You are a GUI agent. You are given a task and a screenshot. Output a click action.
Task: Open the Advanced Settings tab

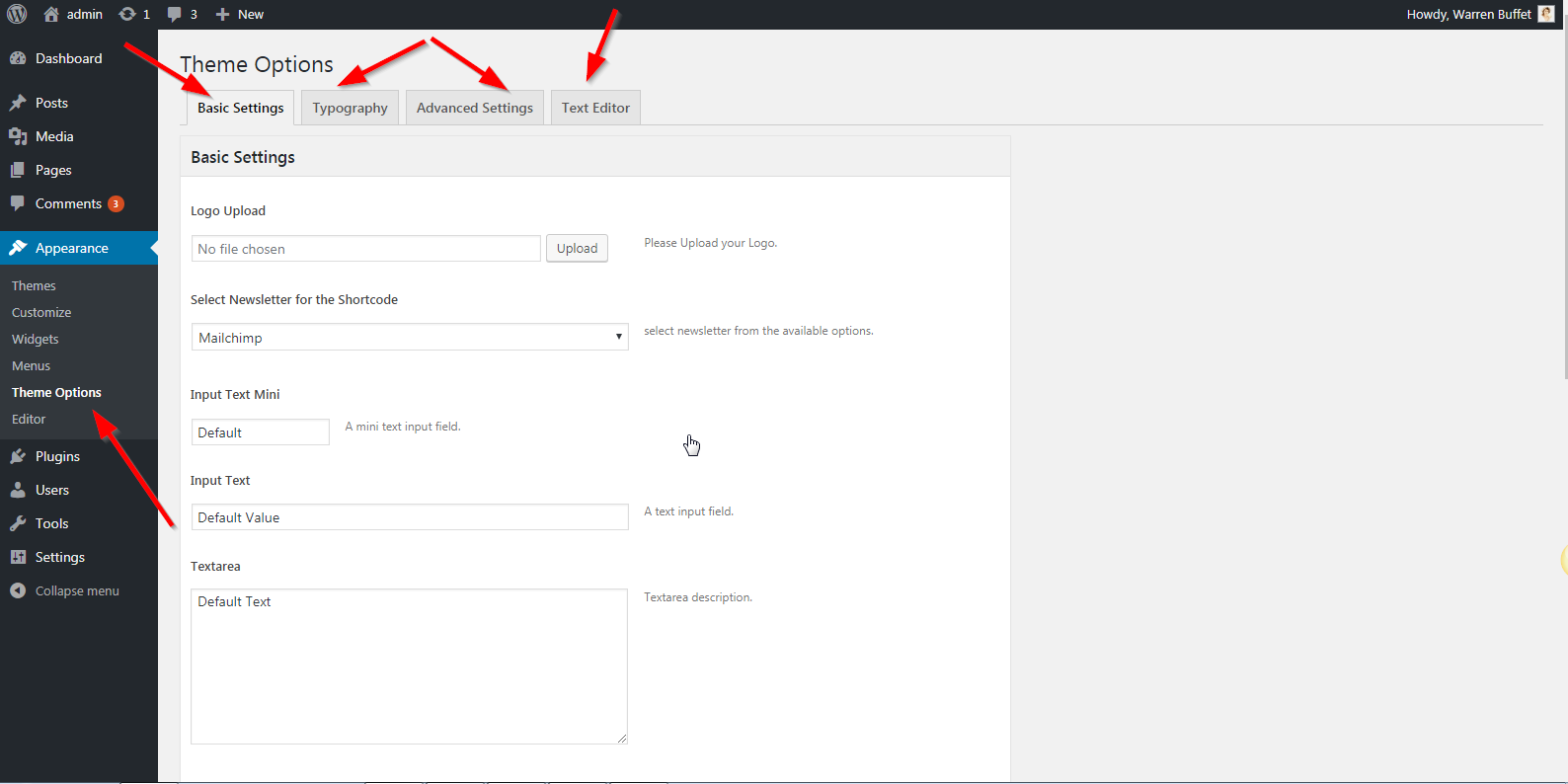click(474, 108)
